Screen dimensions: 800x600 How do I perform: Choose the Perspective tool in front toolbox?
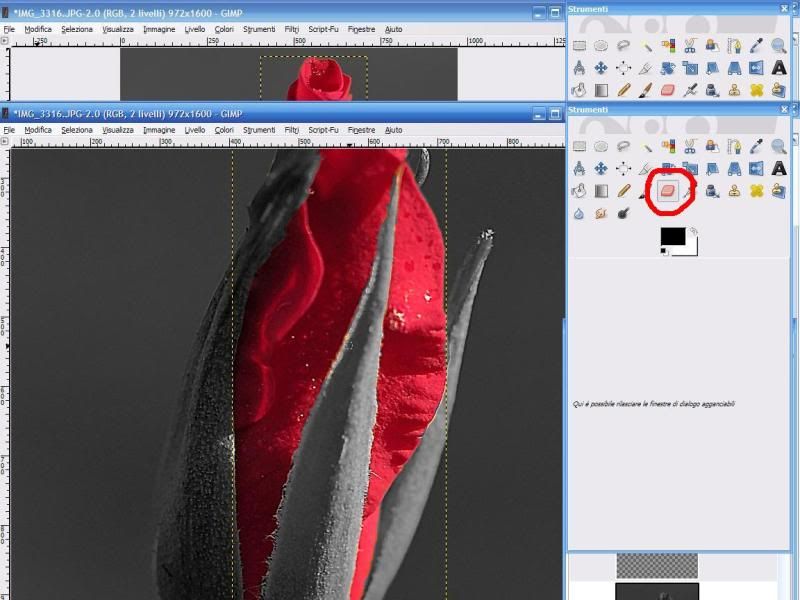(x=734, y=169)
